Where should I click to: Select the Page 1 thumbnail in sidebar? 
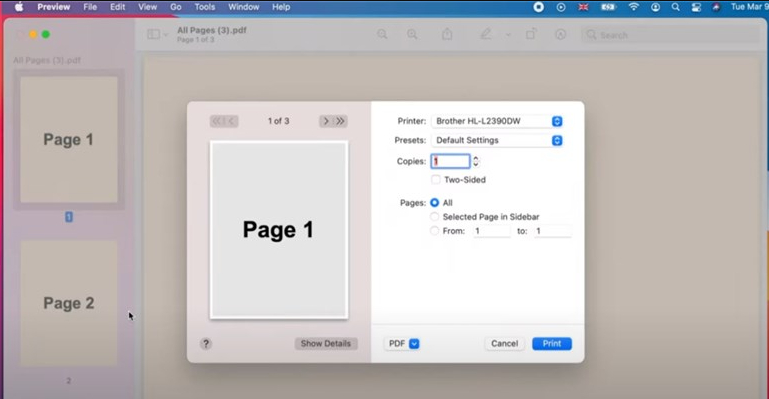[x=69, y=140]
